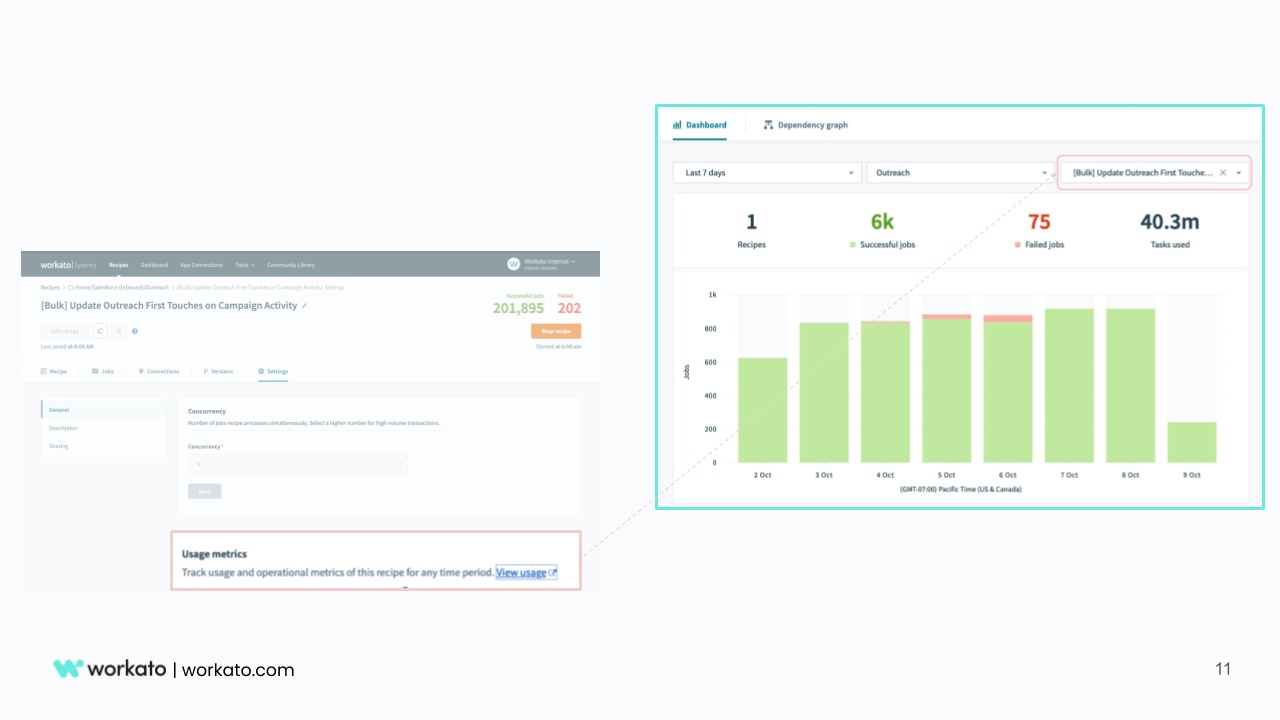Click the Edit recipe button
The image size is (1280, 720).
pos(64,331)
